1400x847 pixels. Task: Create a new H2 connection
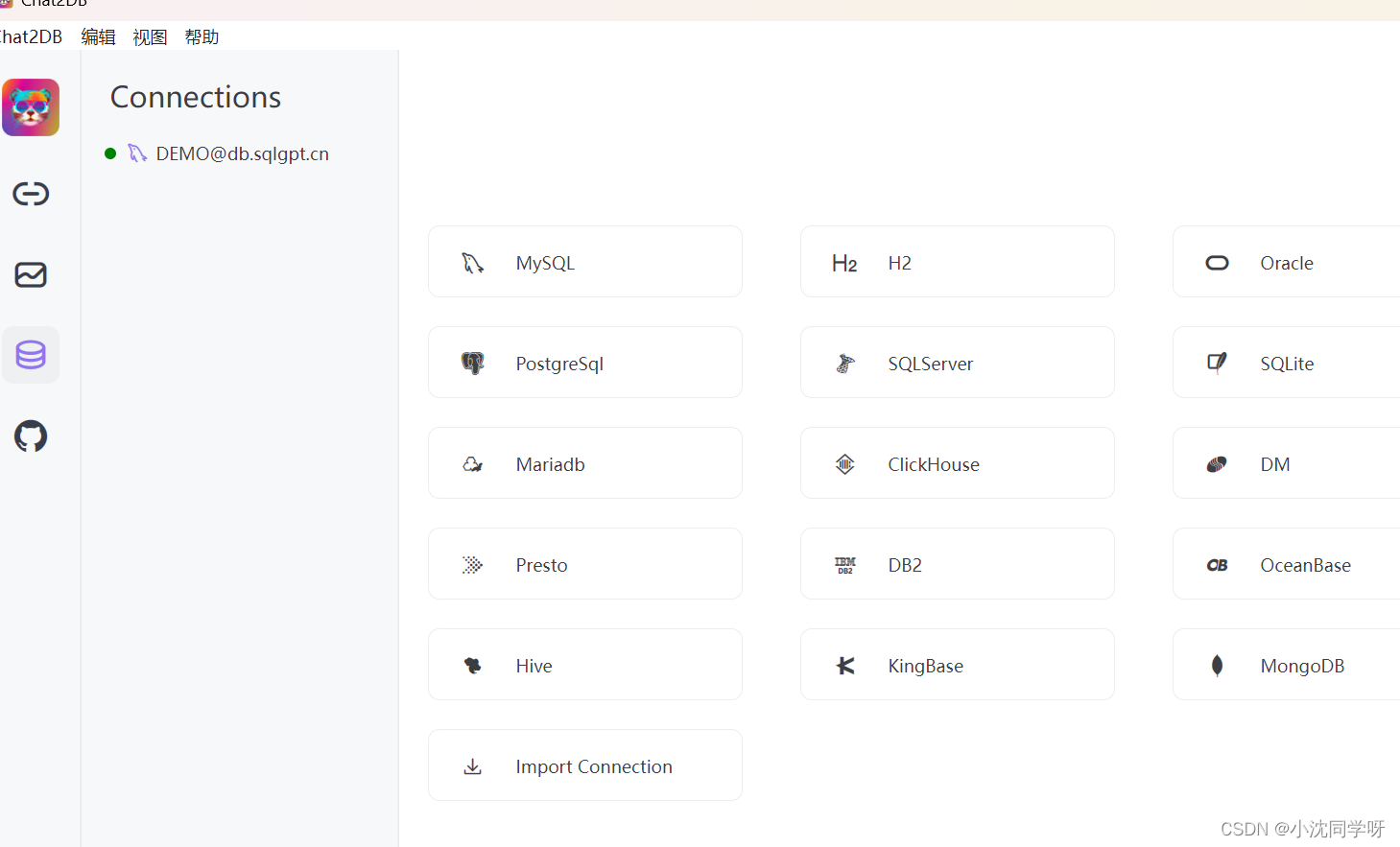click(x=958, y=262)
